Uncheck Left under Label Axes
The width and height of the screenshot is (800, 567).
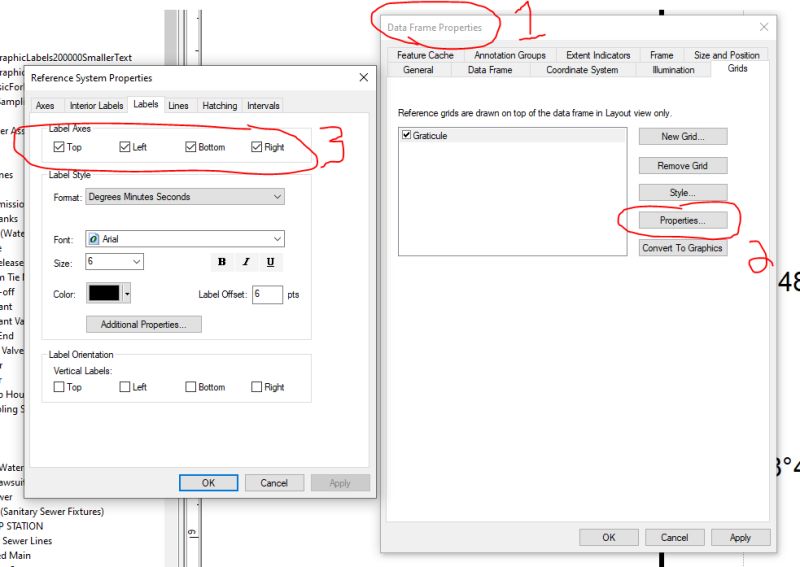coord(124,147)
